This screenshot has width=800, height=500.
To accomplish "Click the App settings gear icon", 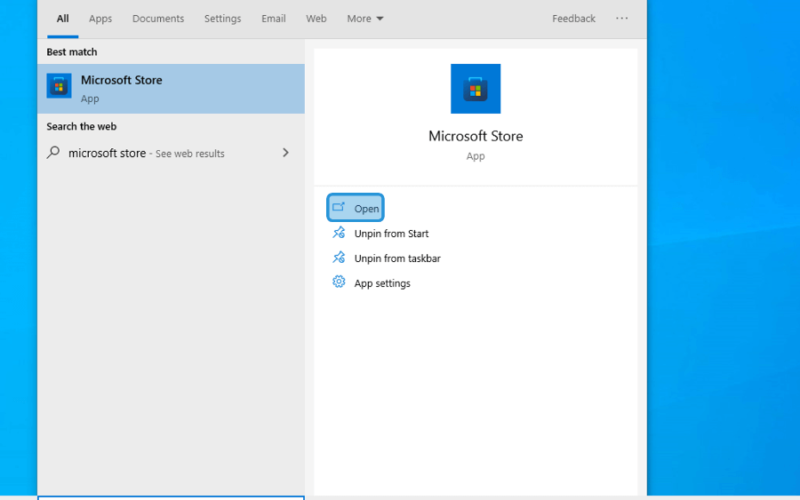I will [339, 282].
